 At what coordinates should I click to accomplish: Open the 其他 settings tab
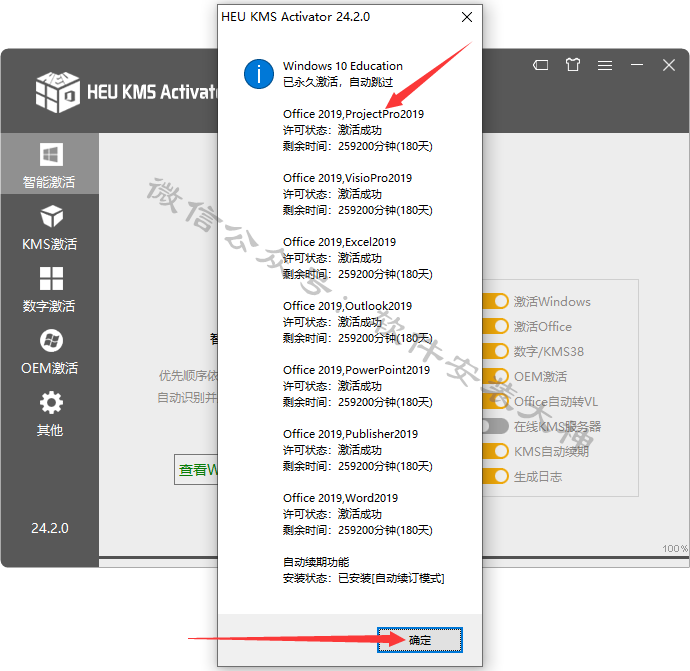[50, 414]
